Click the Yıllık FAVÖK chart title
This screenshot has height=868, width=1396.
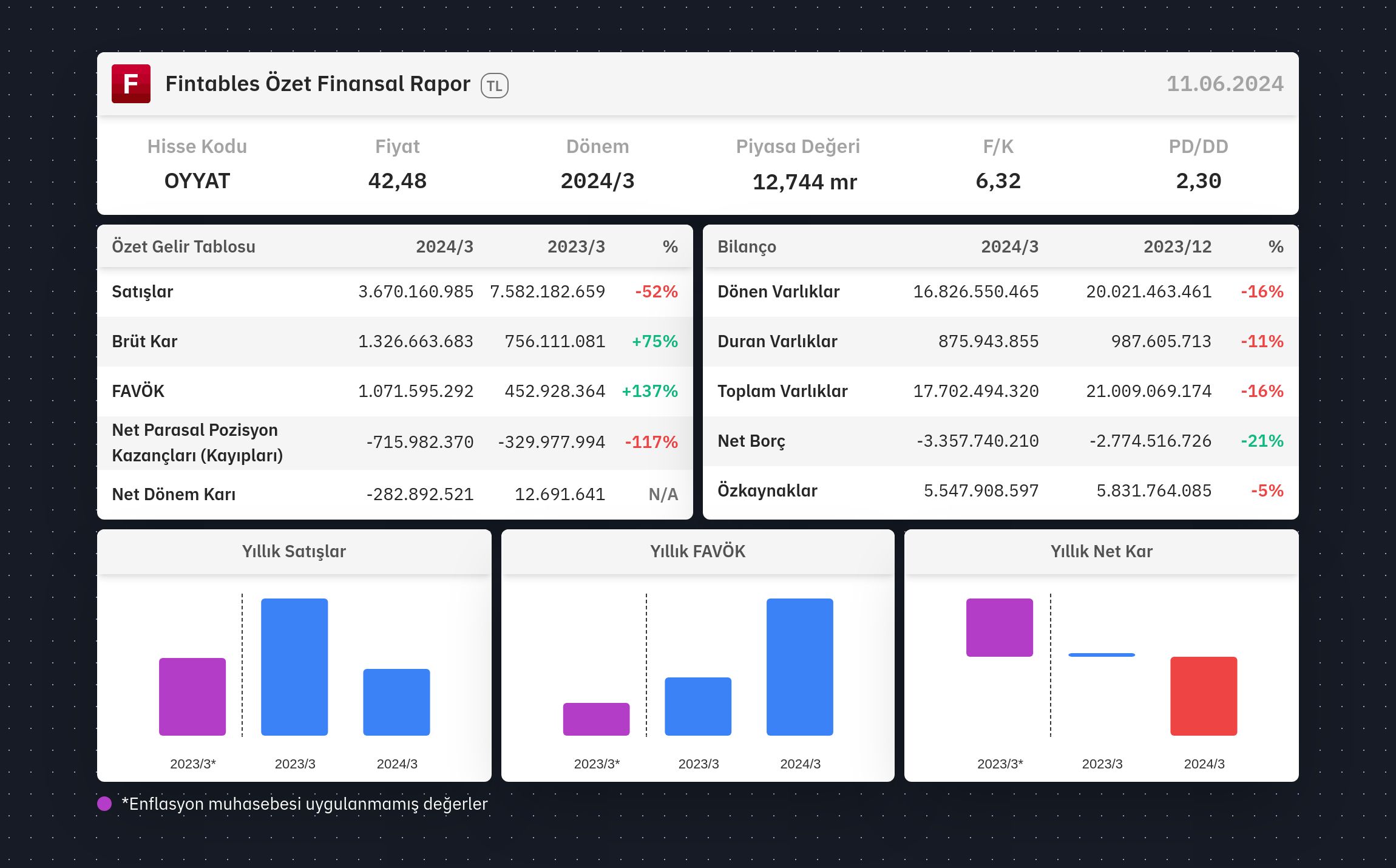(x=698, y=551)
